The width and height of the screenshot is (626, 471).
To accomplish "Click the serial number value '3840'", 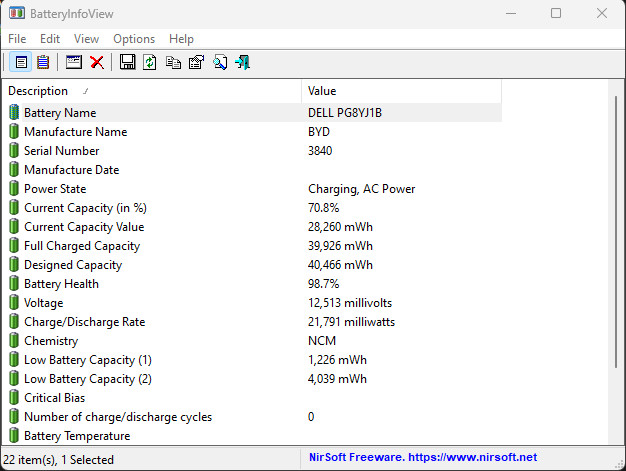I will pos(320,150).
